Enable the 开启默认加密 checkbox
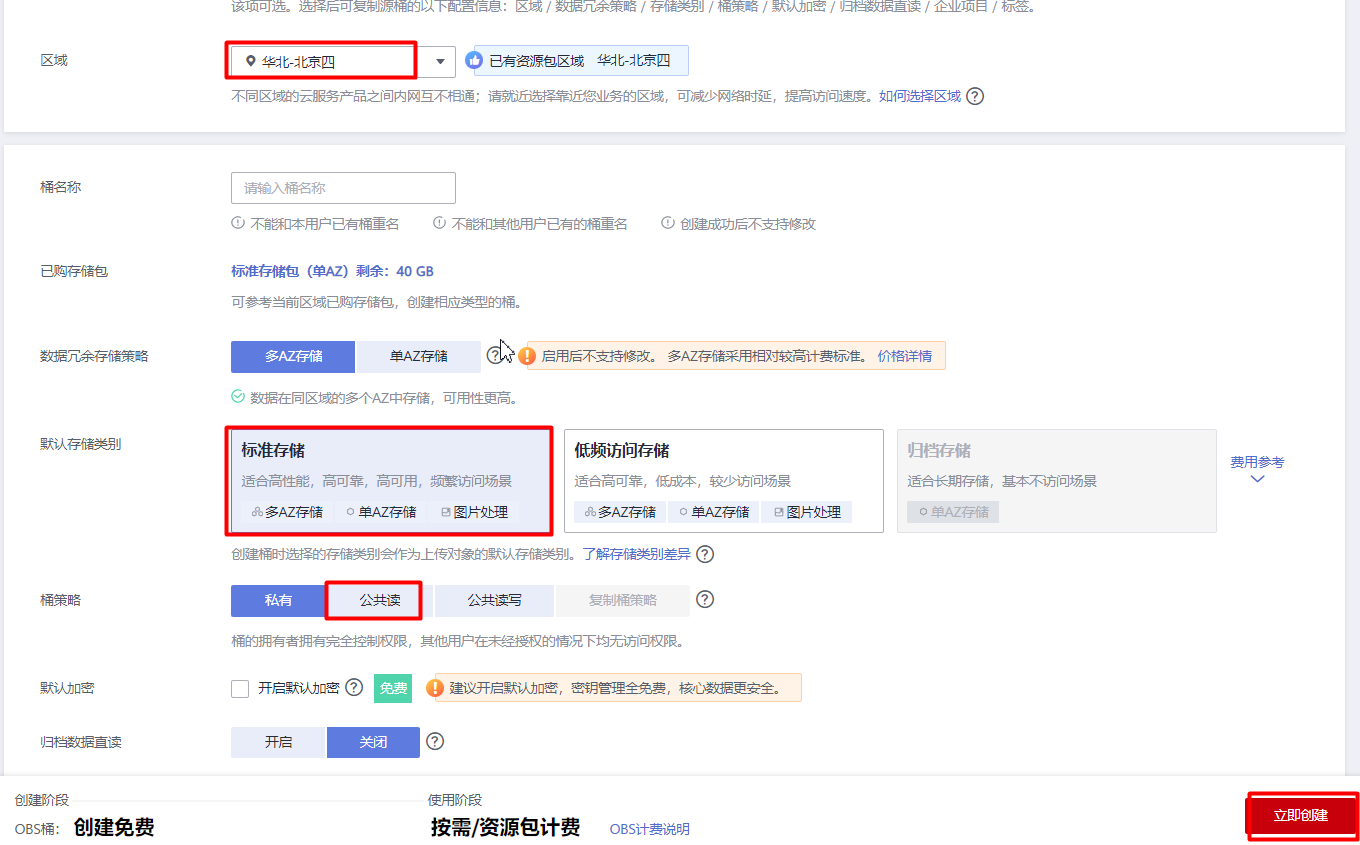 [x=240, y=689]
